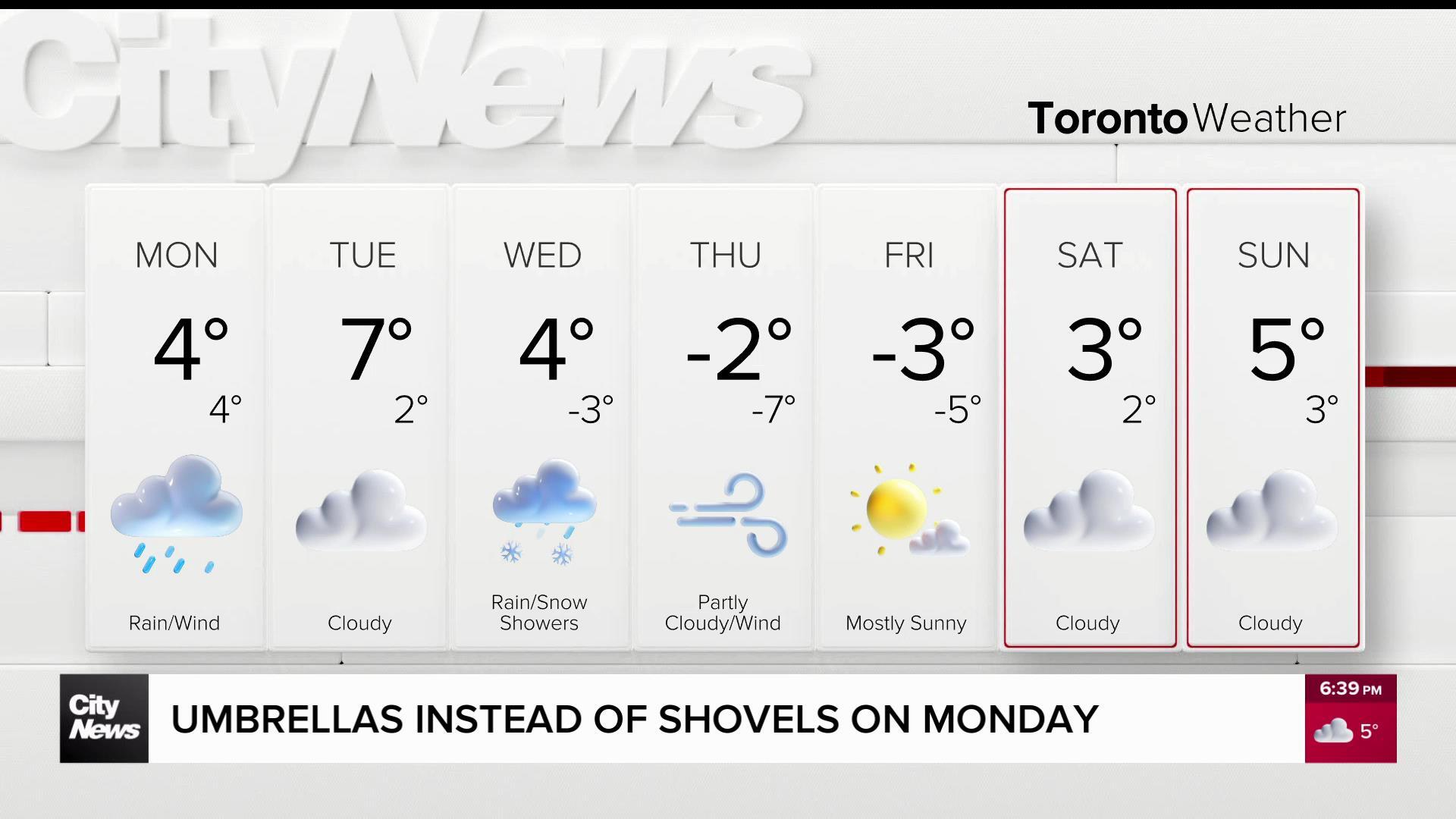
Task: Click Sunday's cloud icon
Action: click(x=1272, y=510)
